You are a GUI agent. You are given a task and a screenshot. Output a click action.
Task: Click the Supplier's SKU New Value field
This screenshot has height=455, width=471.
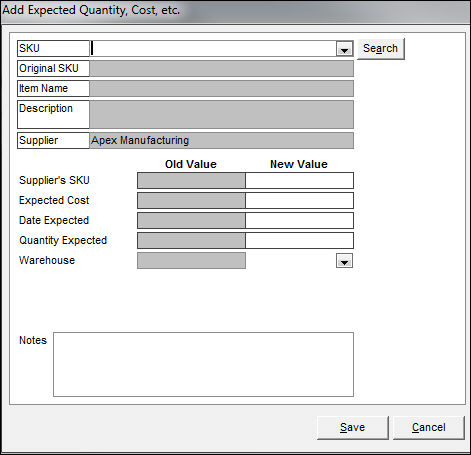coord(299,181)
